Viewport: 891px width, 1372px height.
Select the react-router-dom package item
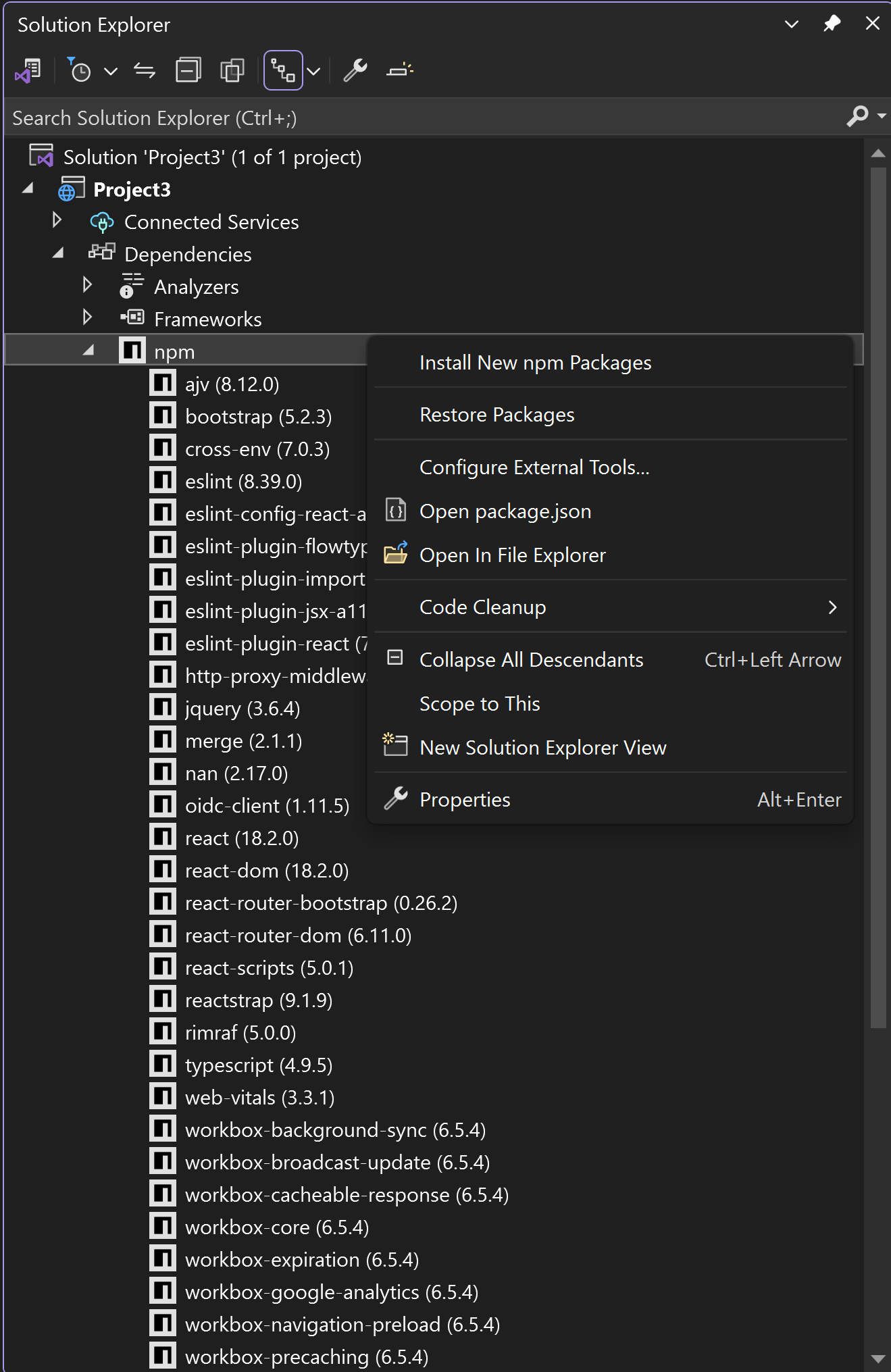[298, 936]
